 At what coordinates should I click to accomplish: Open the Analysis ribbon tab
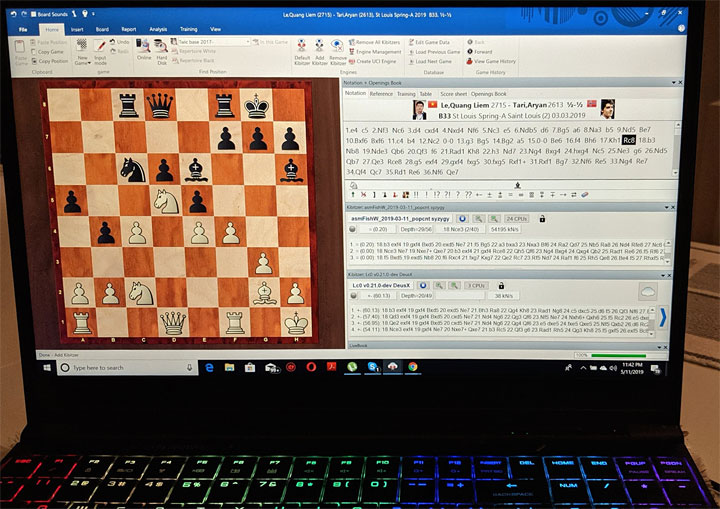tap(158, 30)
